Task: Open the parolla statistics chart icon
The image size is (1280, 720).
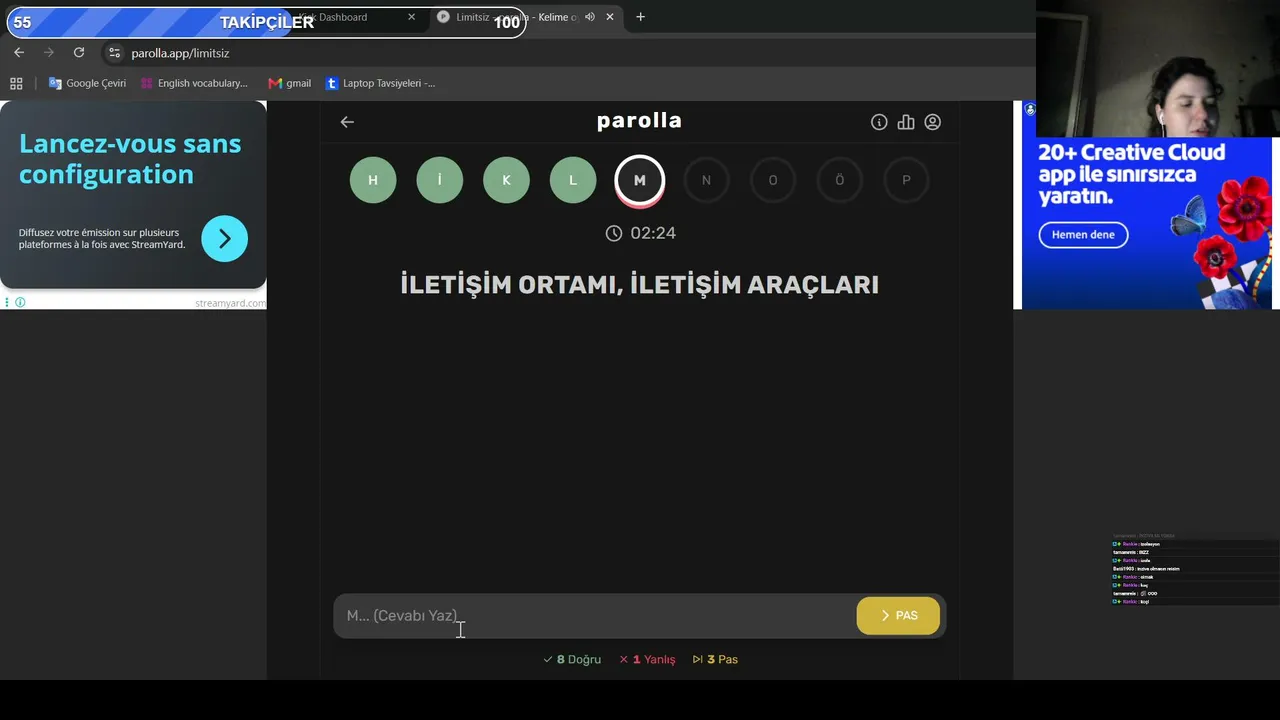Action: [x=906, y=122]
